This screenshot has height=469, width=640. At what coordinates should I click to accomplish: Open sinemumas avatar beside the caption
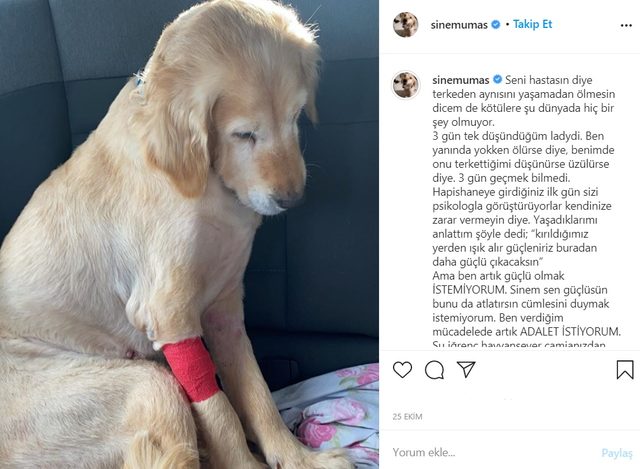point(405,84)
